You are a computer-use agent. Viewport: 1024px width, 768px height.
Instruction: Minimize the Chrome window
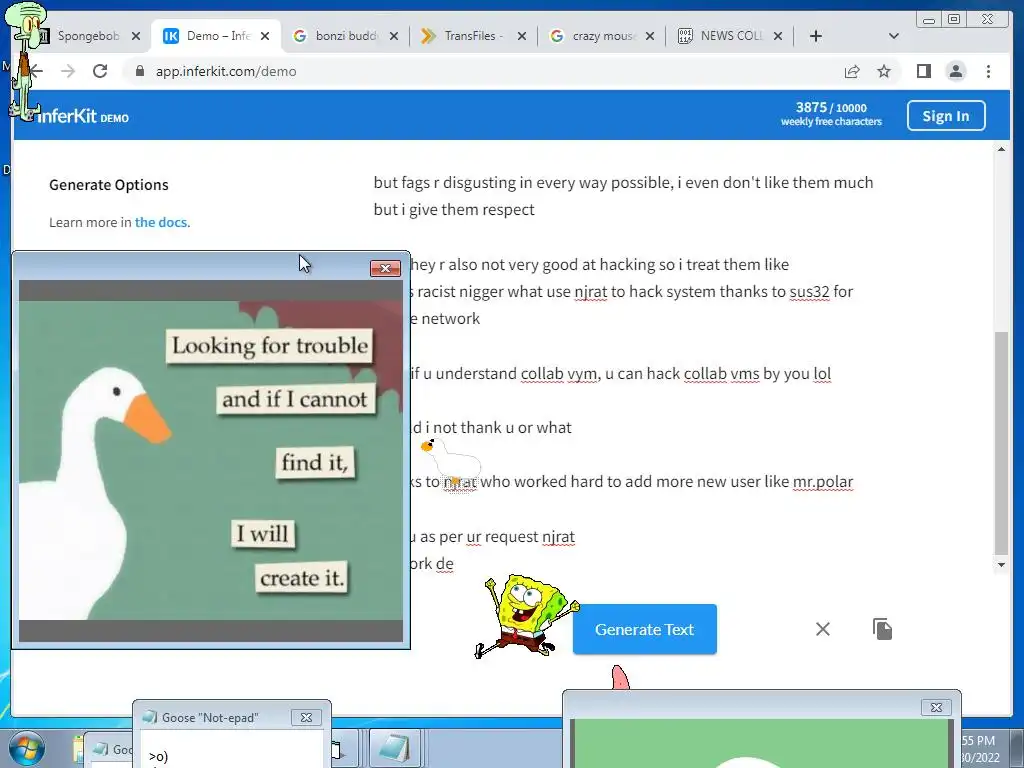point(929,19)
